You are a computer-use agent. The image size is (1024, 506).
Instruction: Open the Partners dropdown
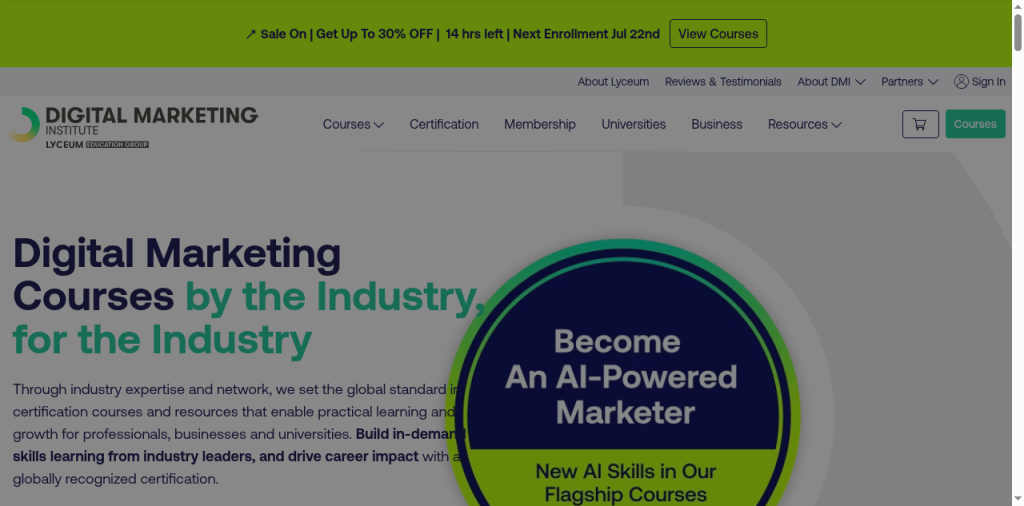pos(910,82)
